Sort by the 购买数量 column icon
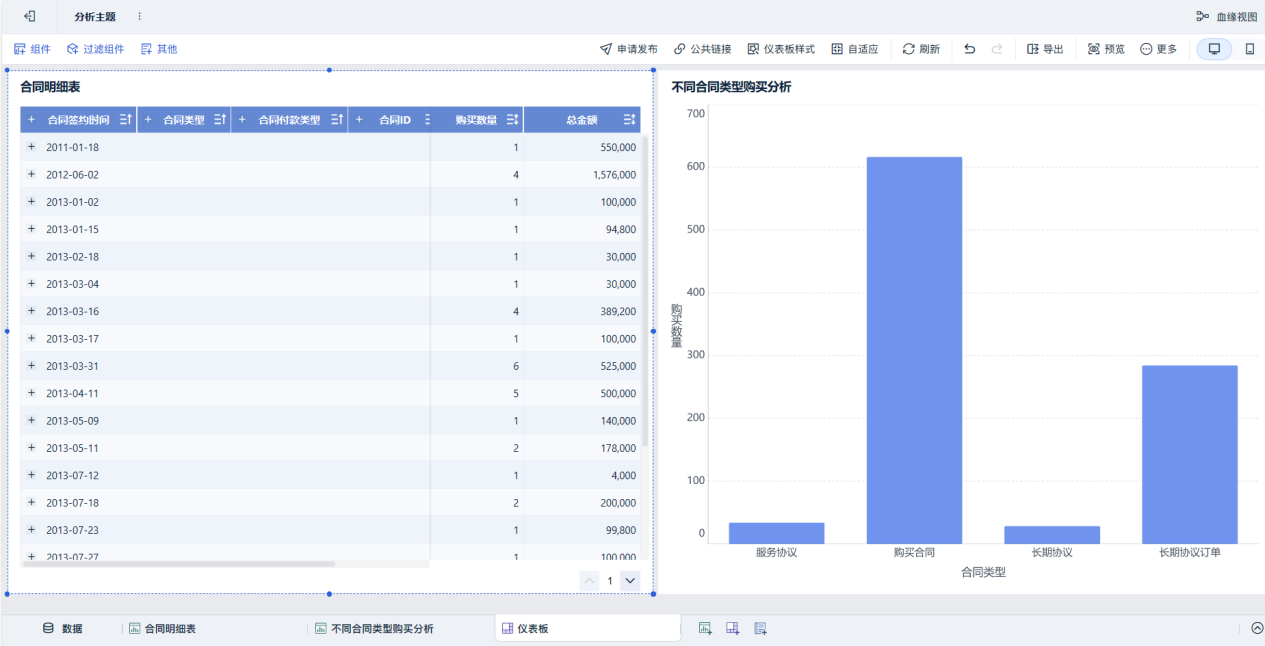The height and width of the screenshot is (646, 1265). 512,120
